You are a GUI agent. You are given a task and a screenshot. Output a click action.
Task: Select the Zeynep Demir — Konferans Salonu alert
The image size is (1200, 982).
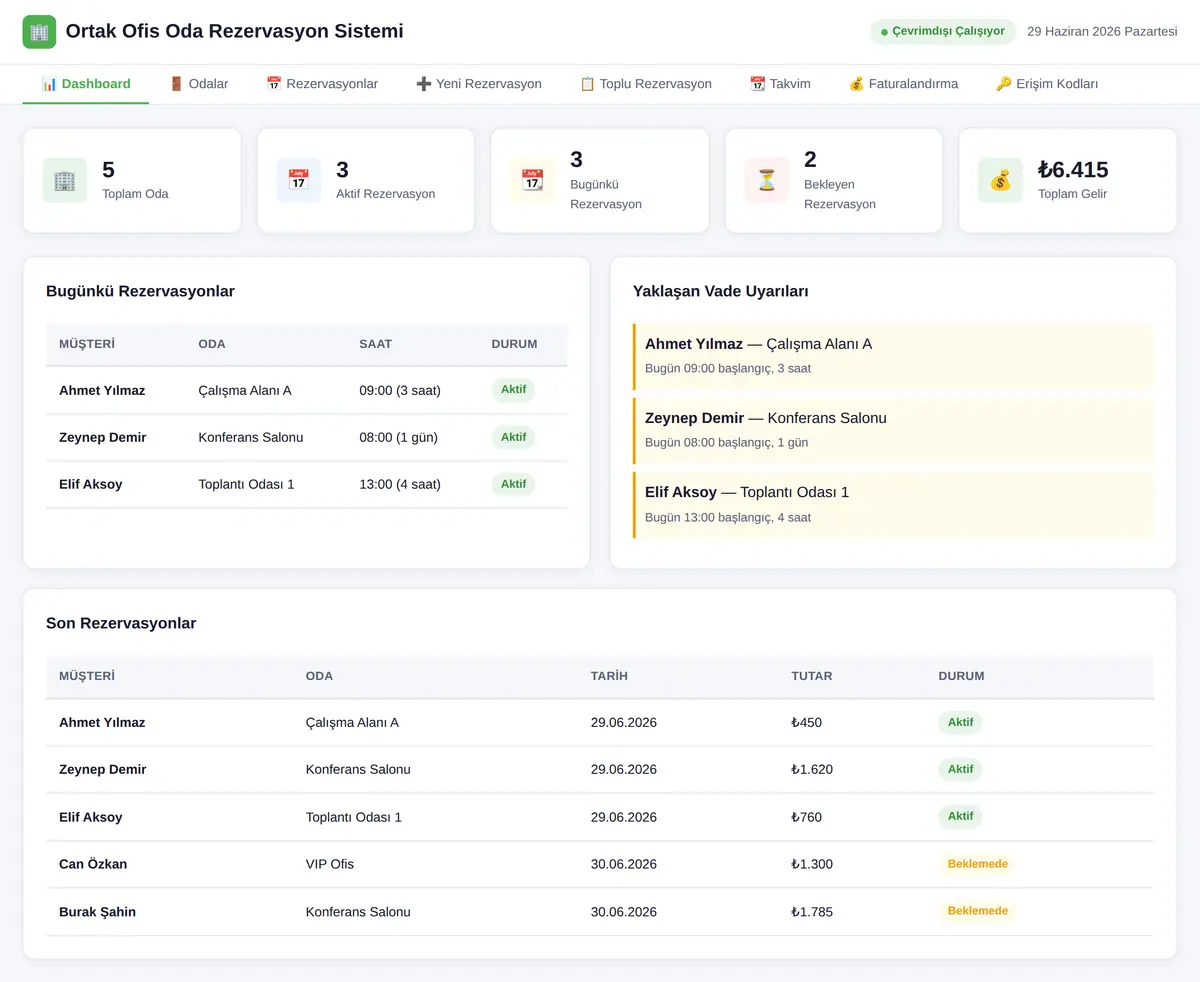coord(893,430)
